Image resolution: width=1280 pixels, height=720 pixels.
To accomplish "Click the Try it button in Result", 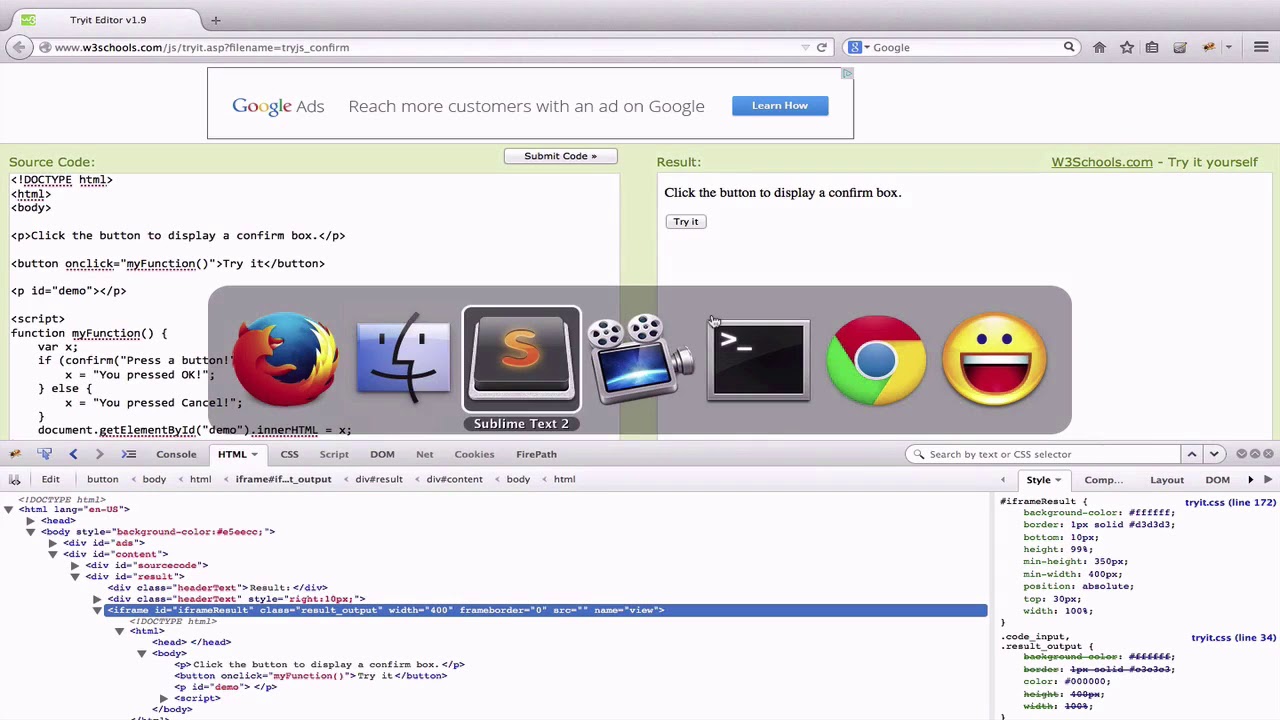I will coord(686,221).
